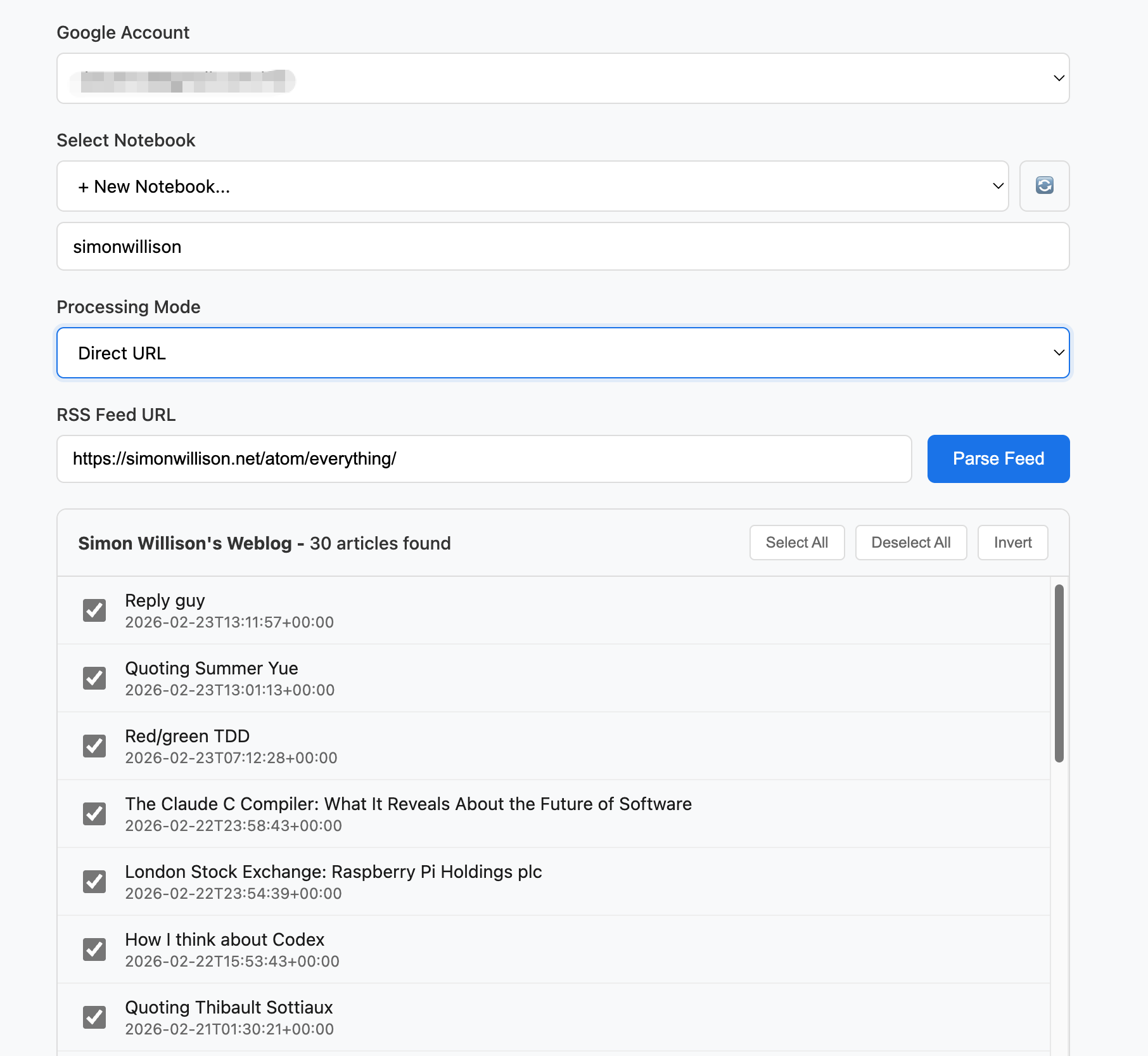
Task: Click the 'Processing Mode' label
Action: pos(129,307)
